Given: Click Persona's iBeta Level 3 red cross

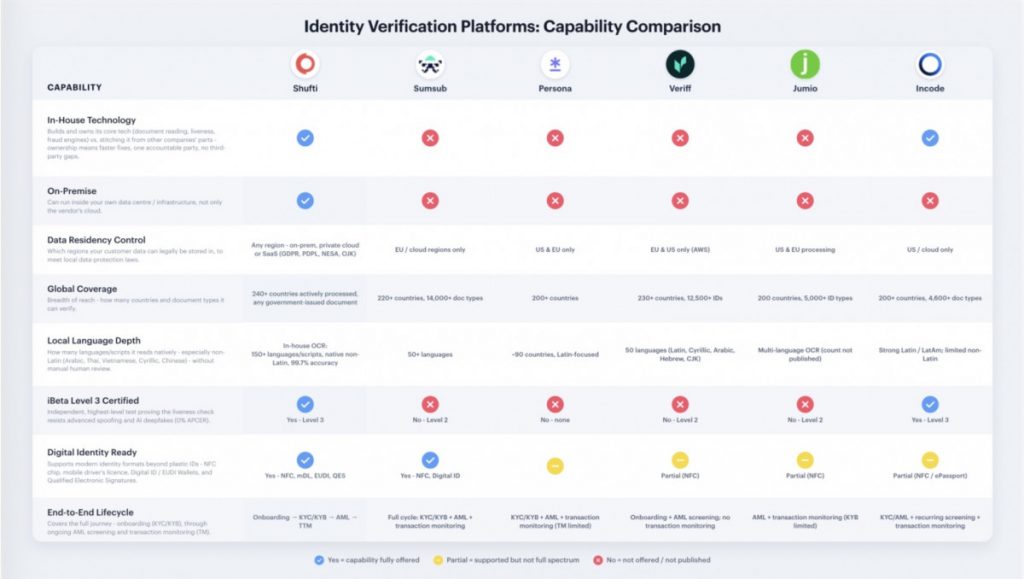Looking at the screenshot, I should 555,404.
